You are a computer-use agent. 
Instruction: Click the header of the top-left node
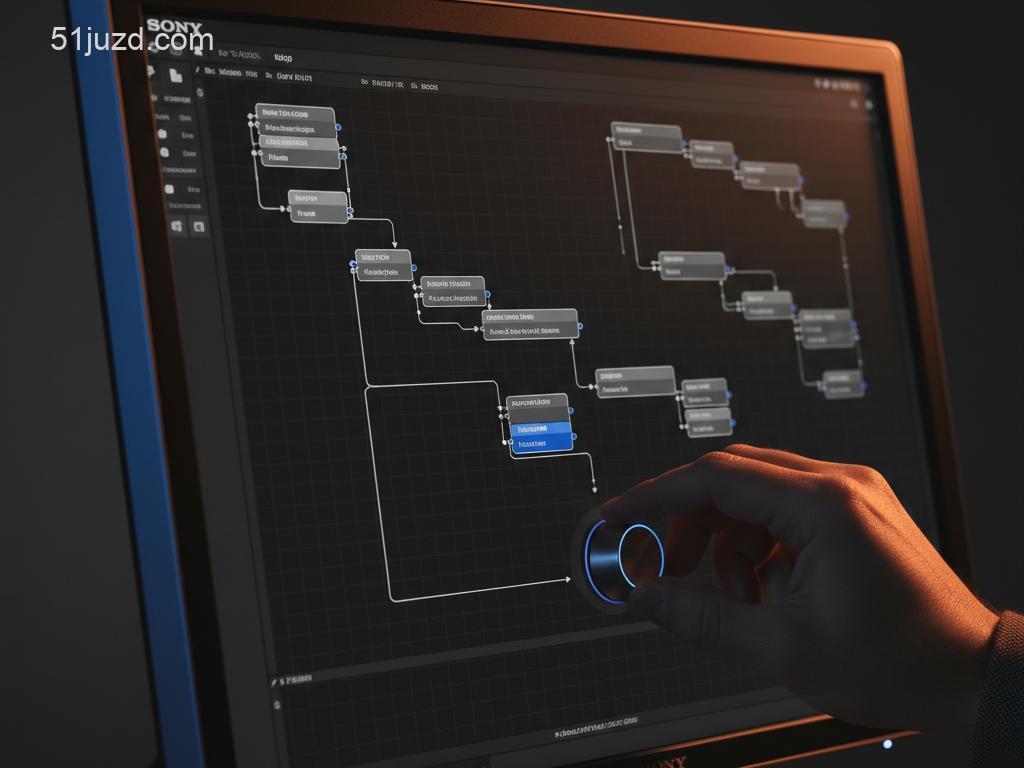pyautogui.click(x=294, y=114)
